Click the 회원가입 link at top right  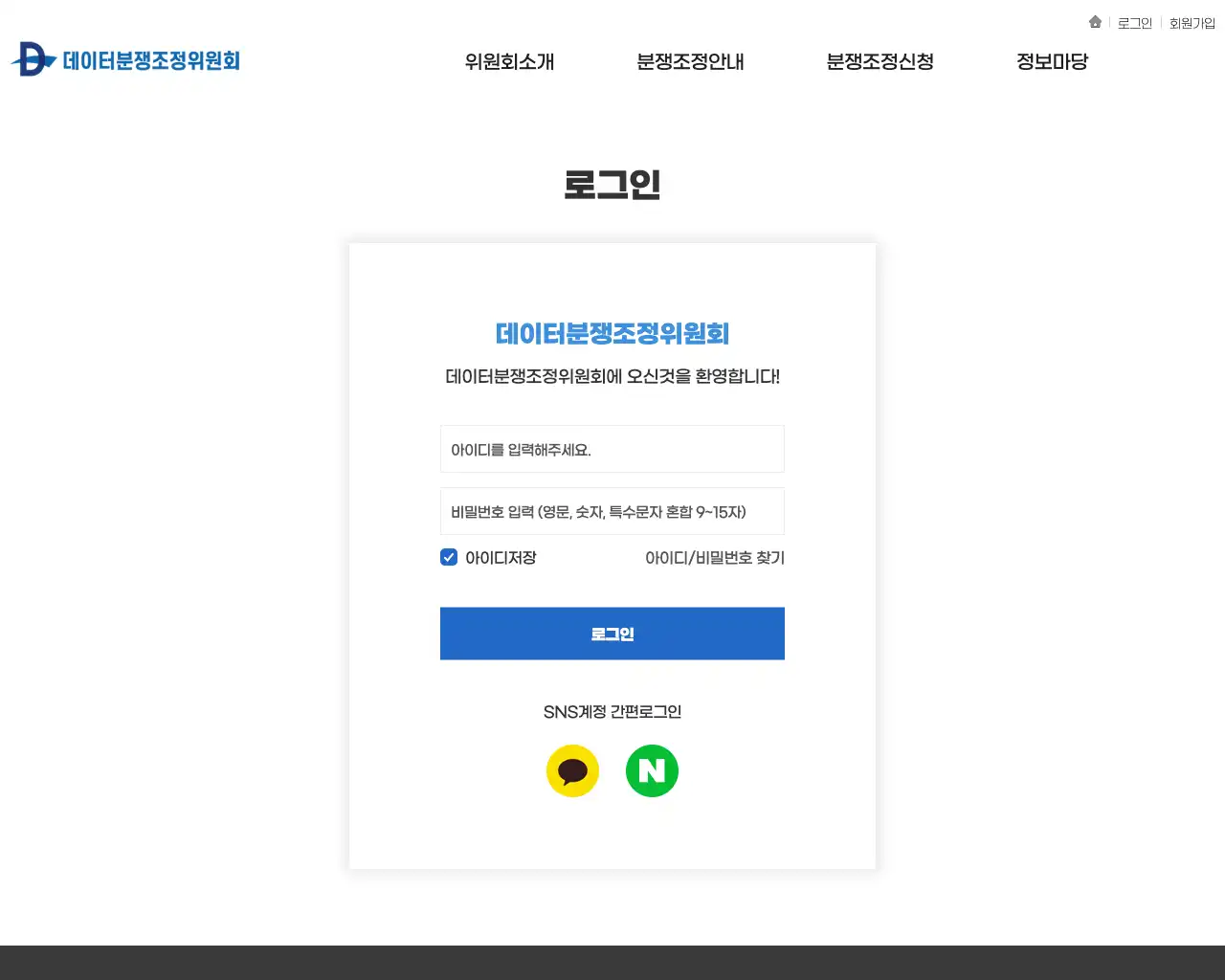(1191, 22)
